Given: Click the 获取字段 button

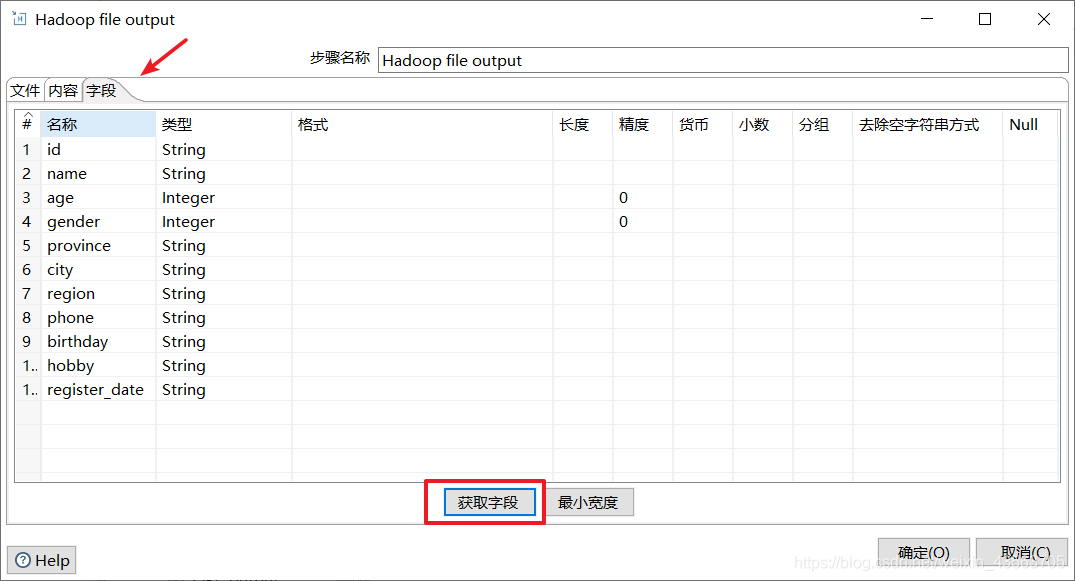Looking at the screenshot, I should tap(489, 502).
